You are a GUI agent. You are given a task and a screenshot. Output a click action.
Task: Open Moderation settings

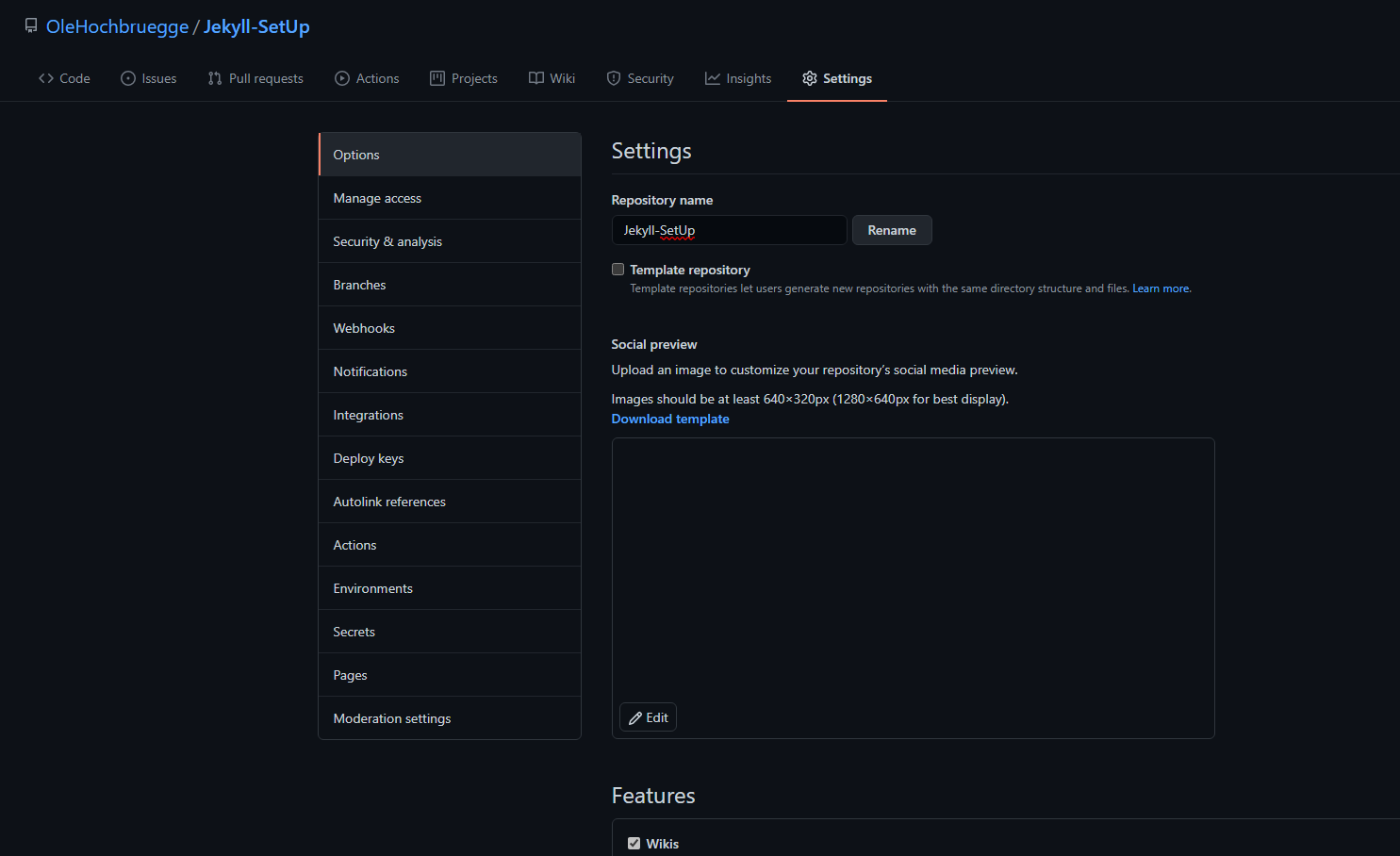[x=450, y=718]
